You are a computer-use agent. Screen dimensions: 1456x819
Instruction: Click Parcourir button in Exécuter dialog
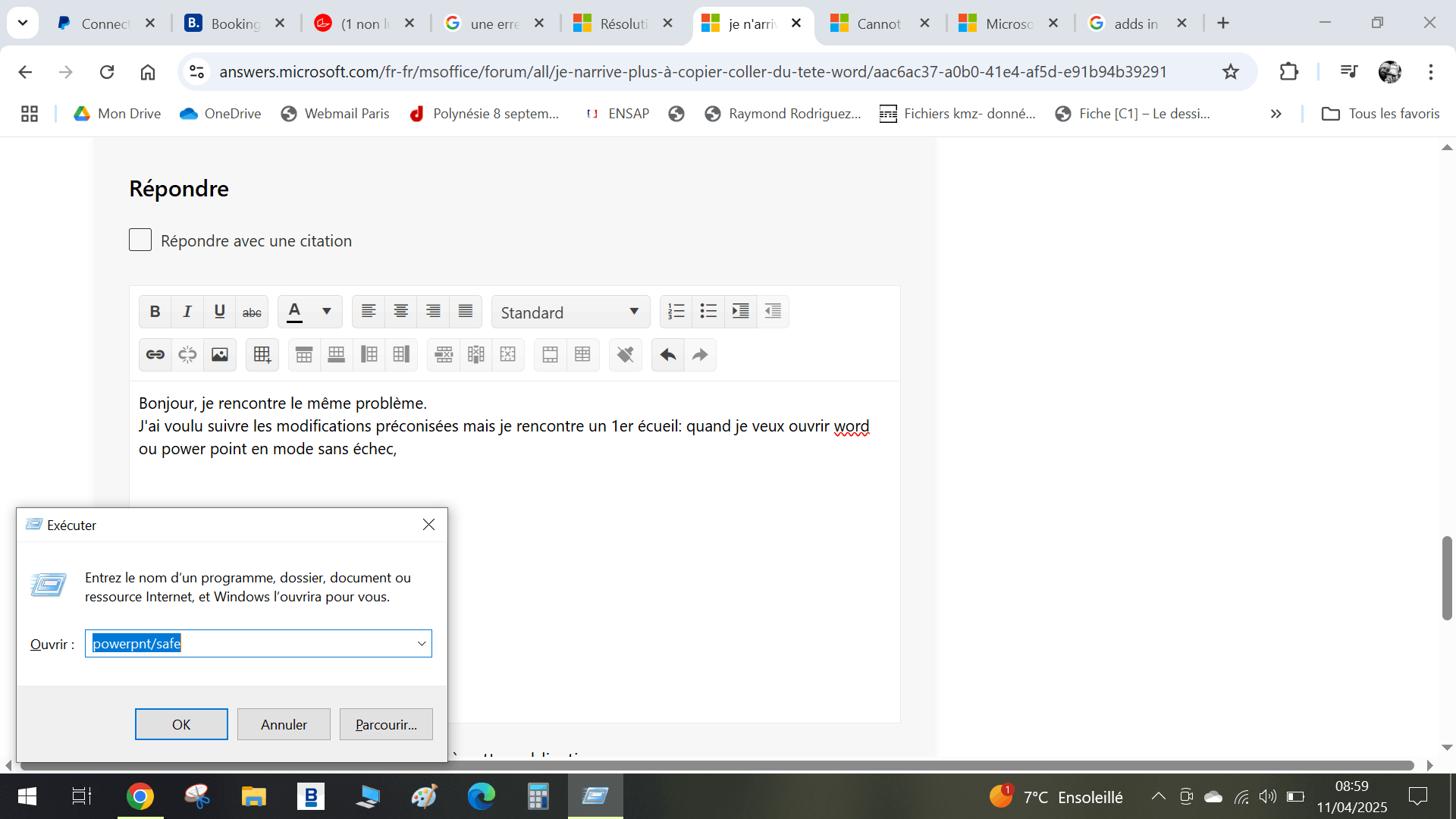point(386,724)
